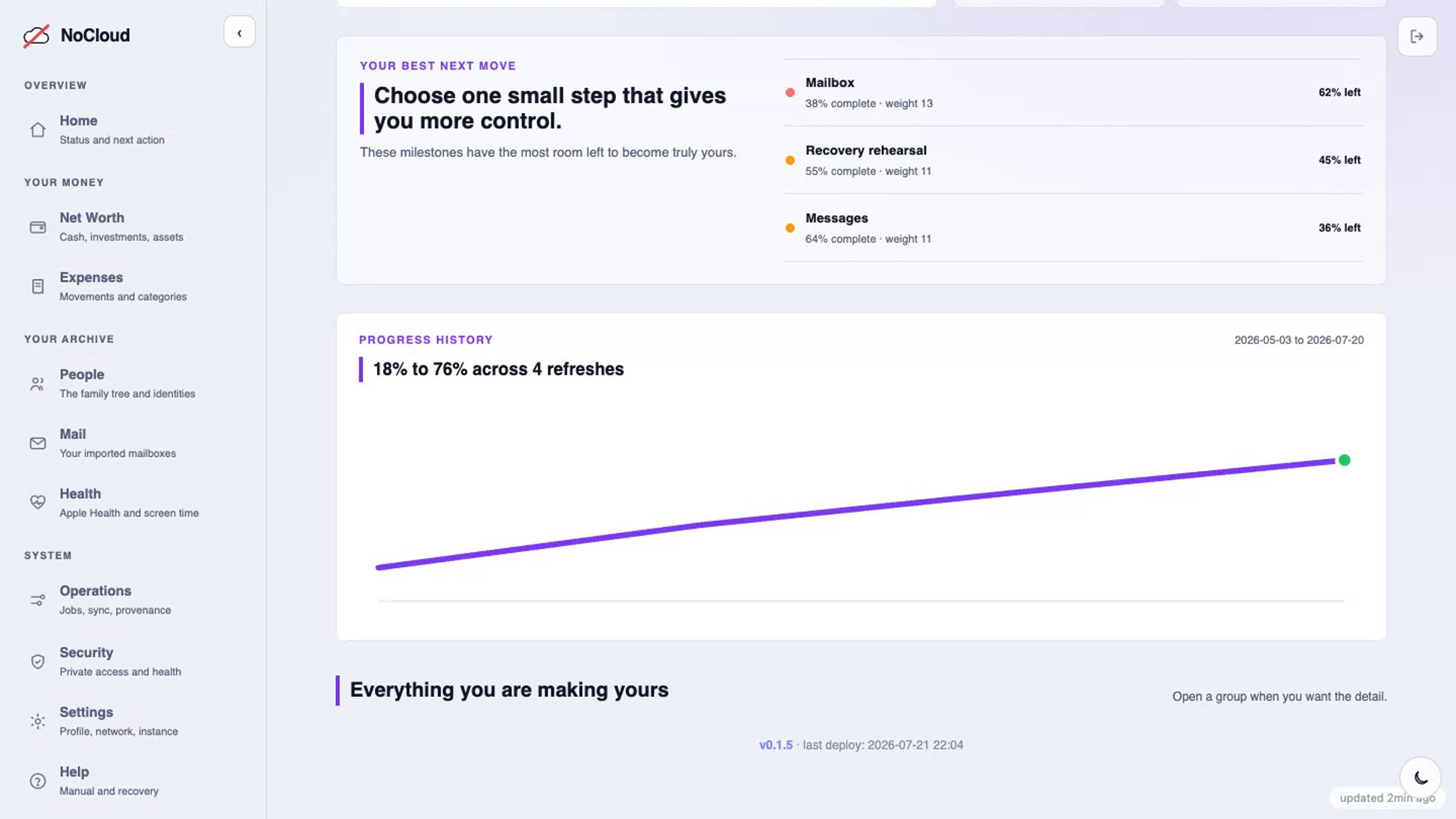Screen dimensions: 1456x819
Task: Open Security via the shield icon
Action: [38, 661]
